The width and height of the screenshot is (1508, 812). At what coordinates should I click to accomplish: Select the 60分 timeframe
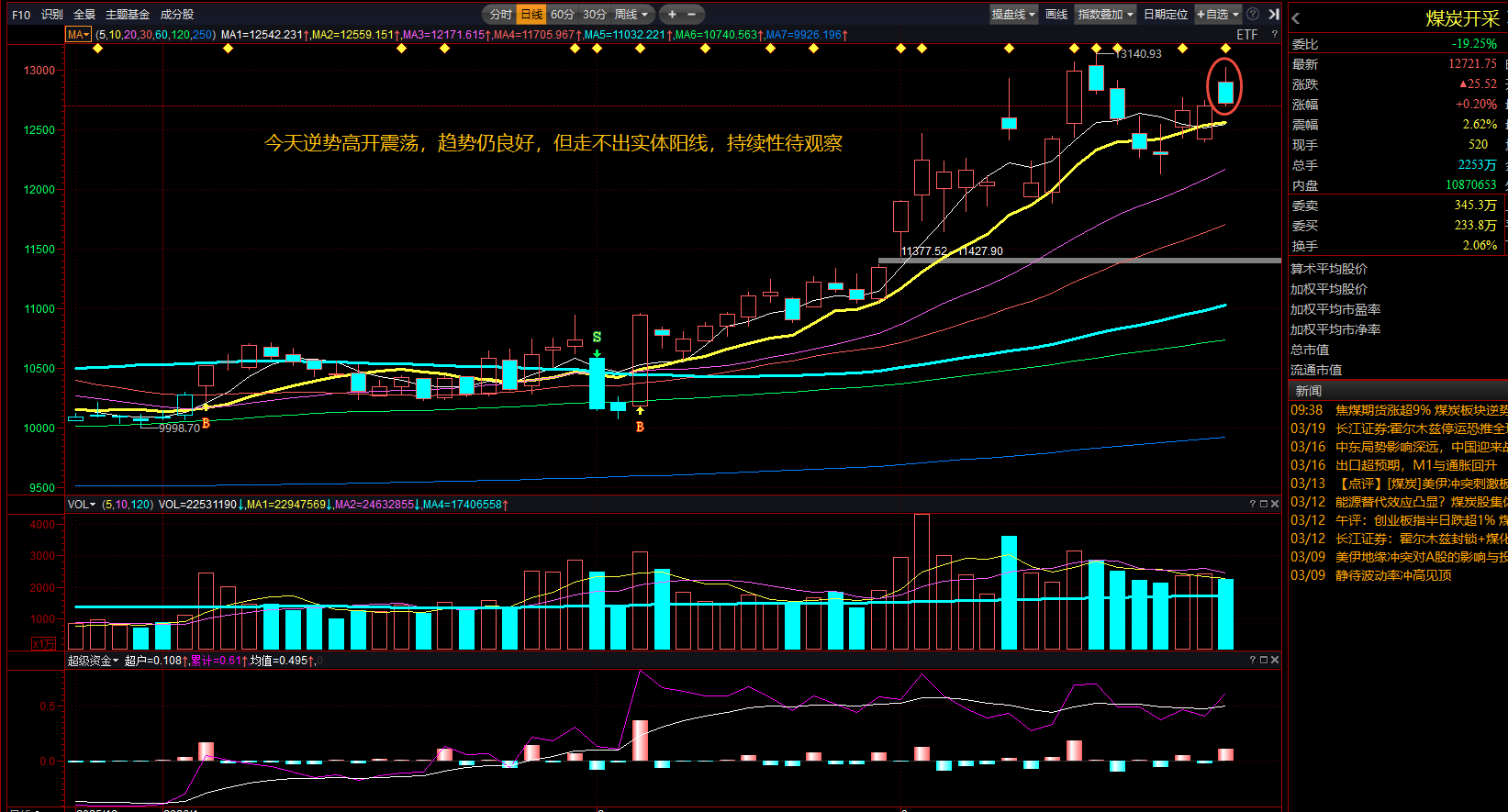(x=562, y=14)
